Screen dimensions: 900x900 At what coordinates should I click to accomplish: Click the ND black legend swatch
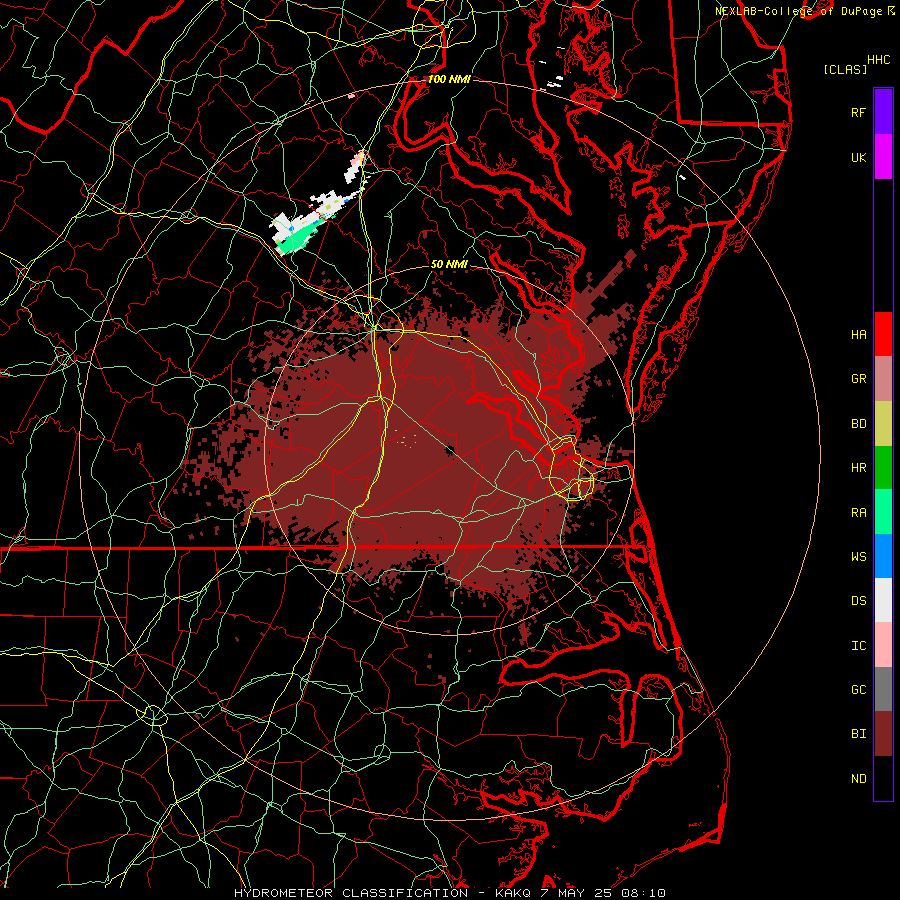883,778
